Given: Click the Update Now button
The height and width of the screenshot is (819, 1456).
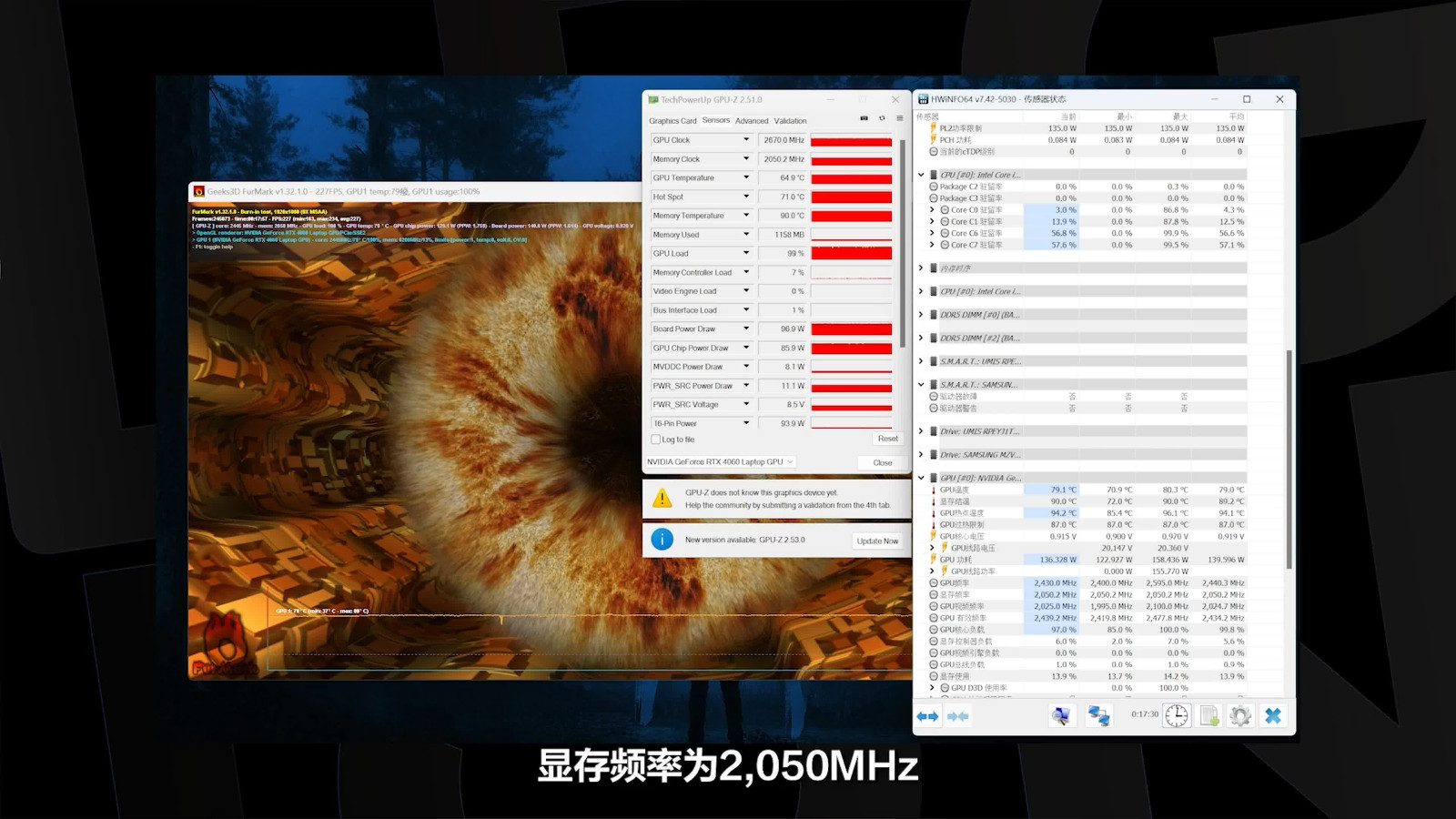Looking at the screenshot, I should [877, 541].
